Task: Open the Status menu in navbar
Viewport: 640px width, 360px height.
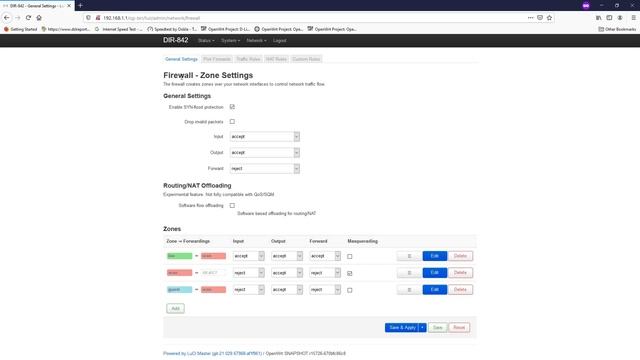Action: pyautogui.click(x=206, y=40)
